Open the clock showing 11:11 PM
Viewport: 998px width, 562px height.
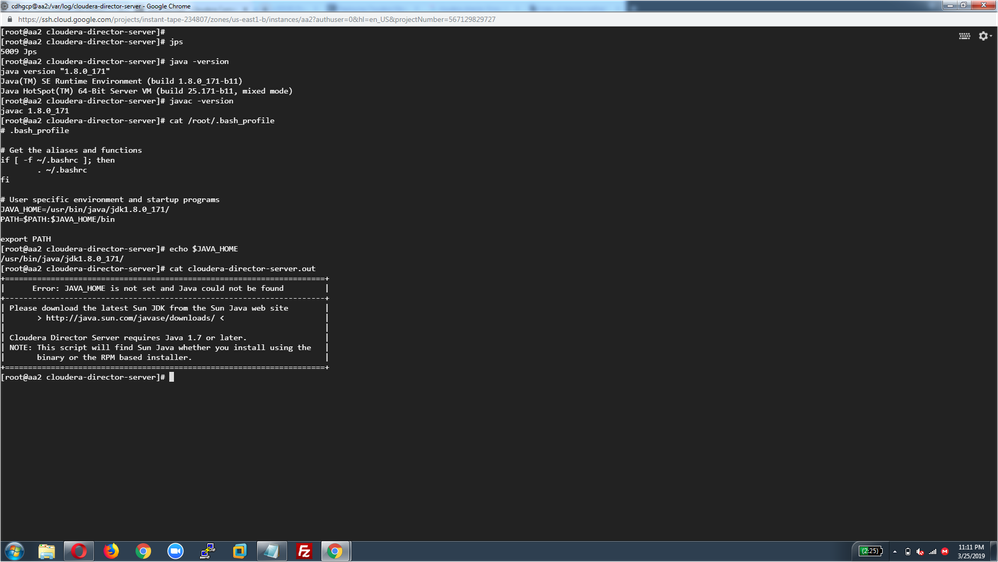pos(971,551)
